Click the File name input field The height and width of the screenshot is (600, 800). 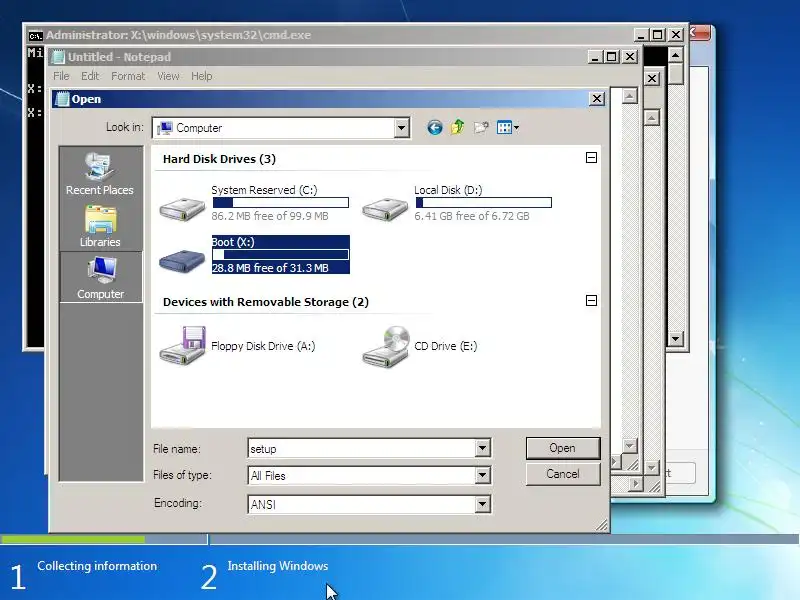362,448
